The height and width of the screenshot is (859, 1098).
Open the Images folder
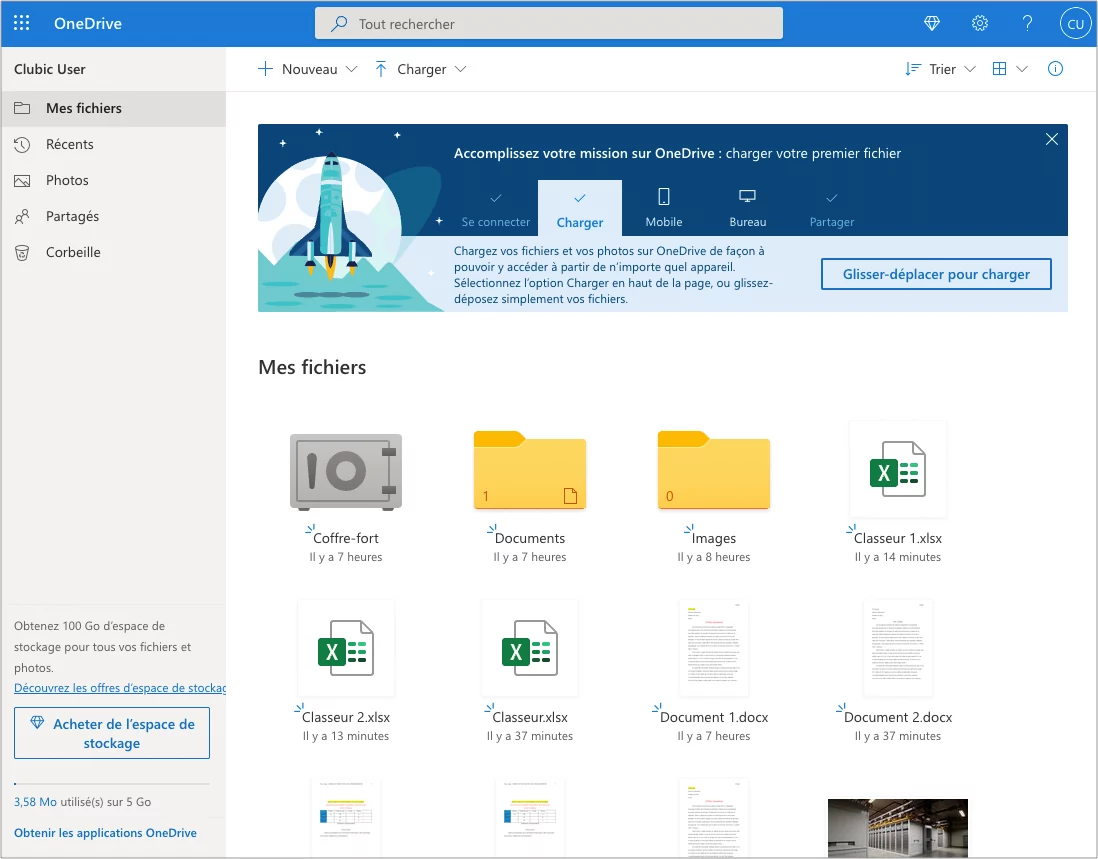(714, 470)
